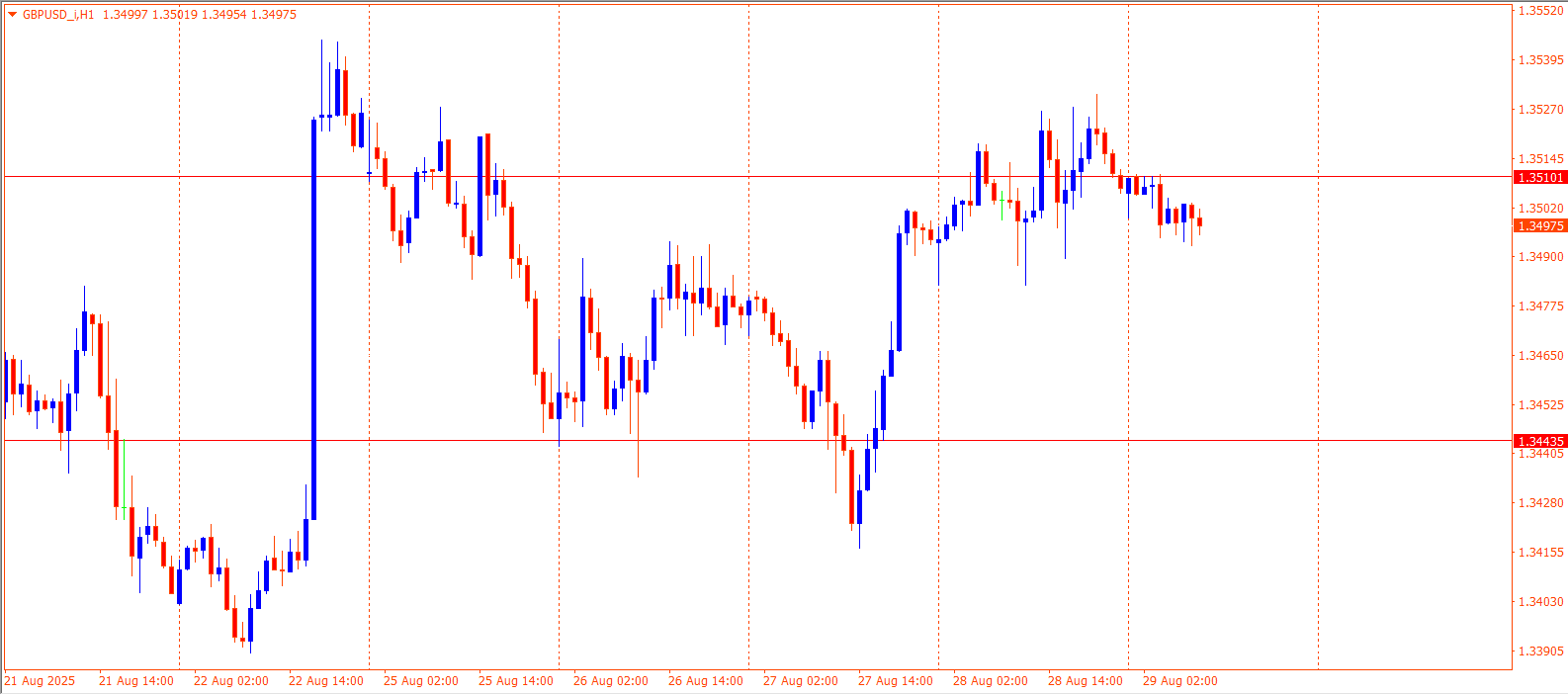Click the 1.34650 price scale label
The height and width of the screenshot is (695, 1568).
(1540, 356)
